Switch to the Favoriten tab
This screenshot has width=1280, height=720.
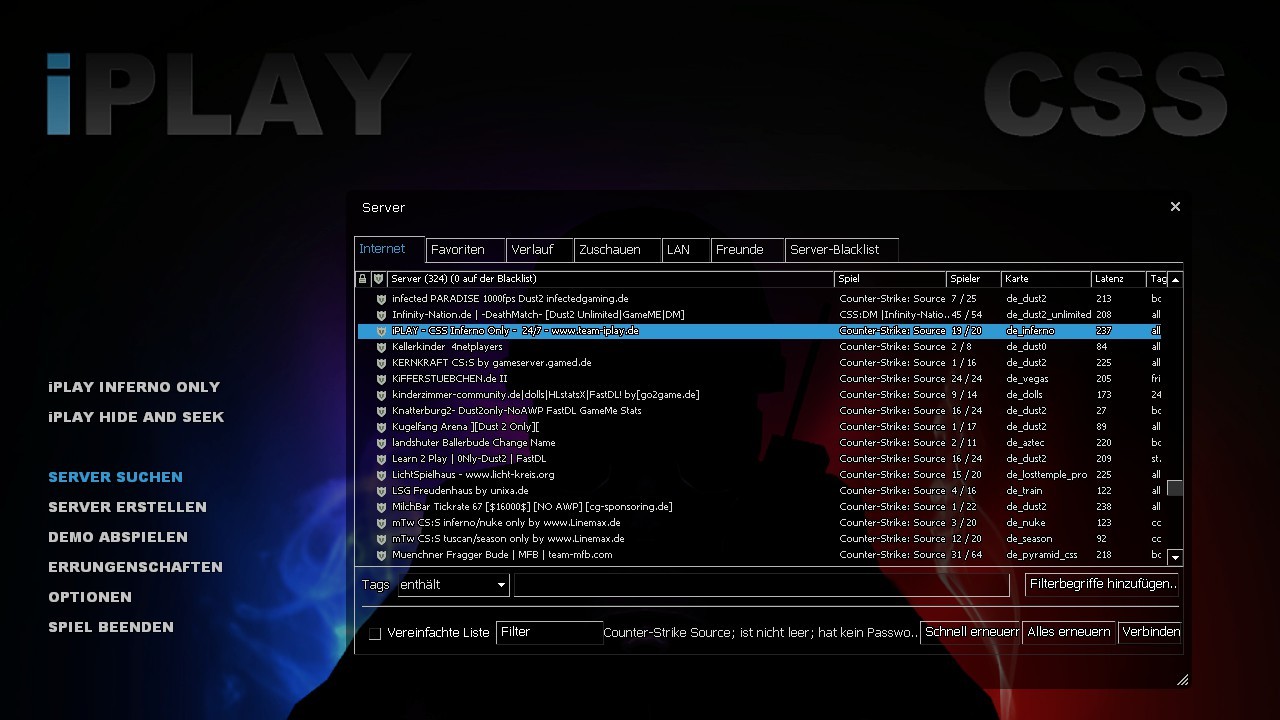(x=466, y=250)
